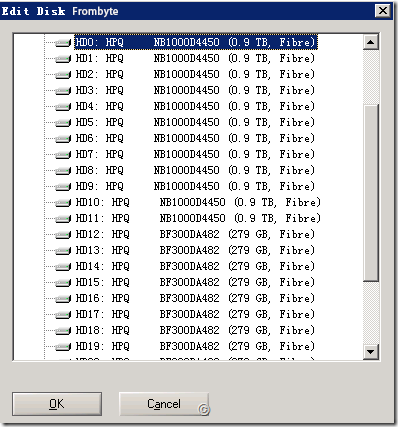This screenshot has width=398, height=427.
Task: Select HD7 NB1000D4450 disk
Action: pos(195,154)
